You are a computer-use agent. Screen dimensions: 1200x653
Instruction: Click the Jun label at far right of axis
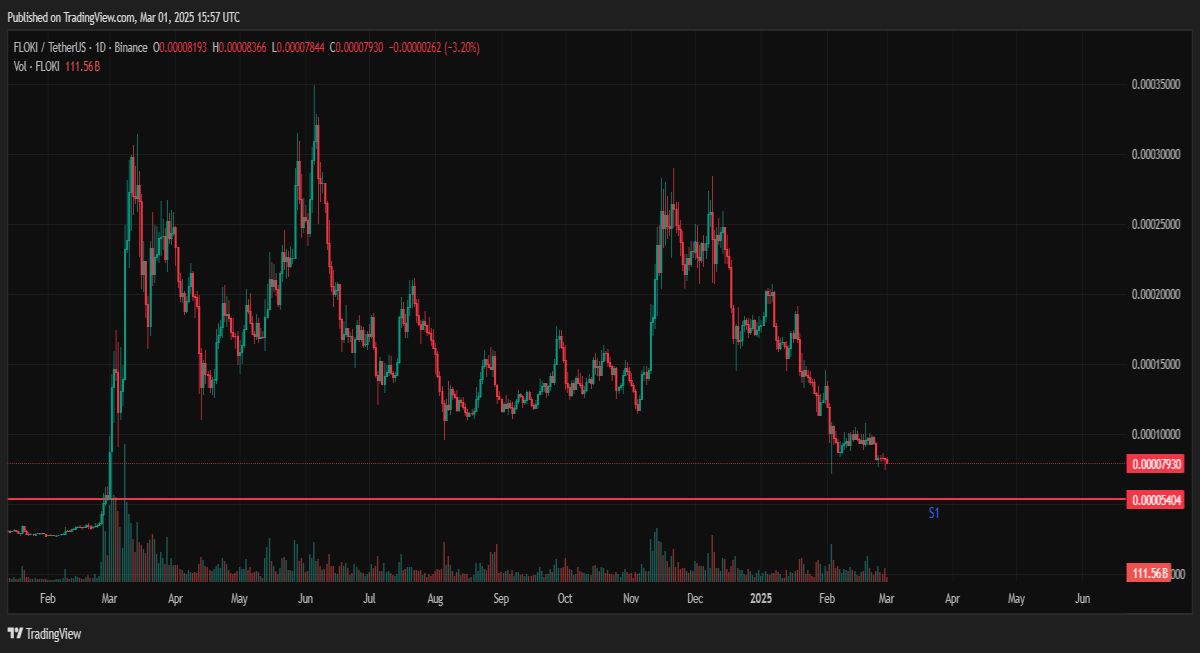[1082, 599]
